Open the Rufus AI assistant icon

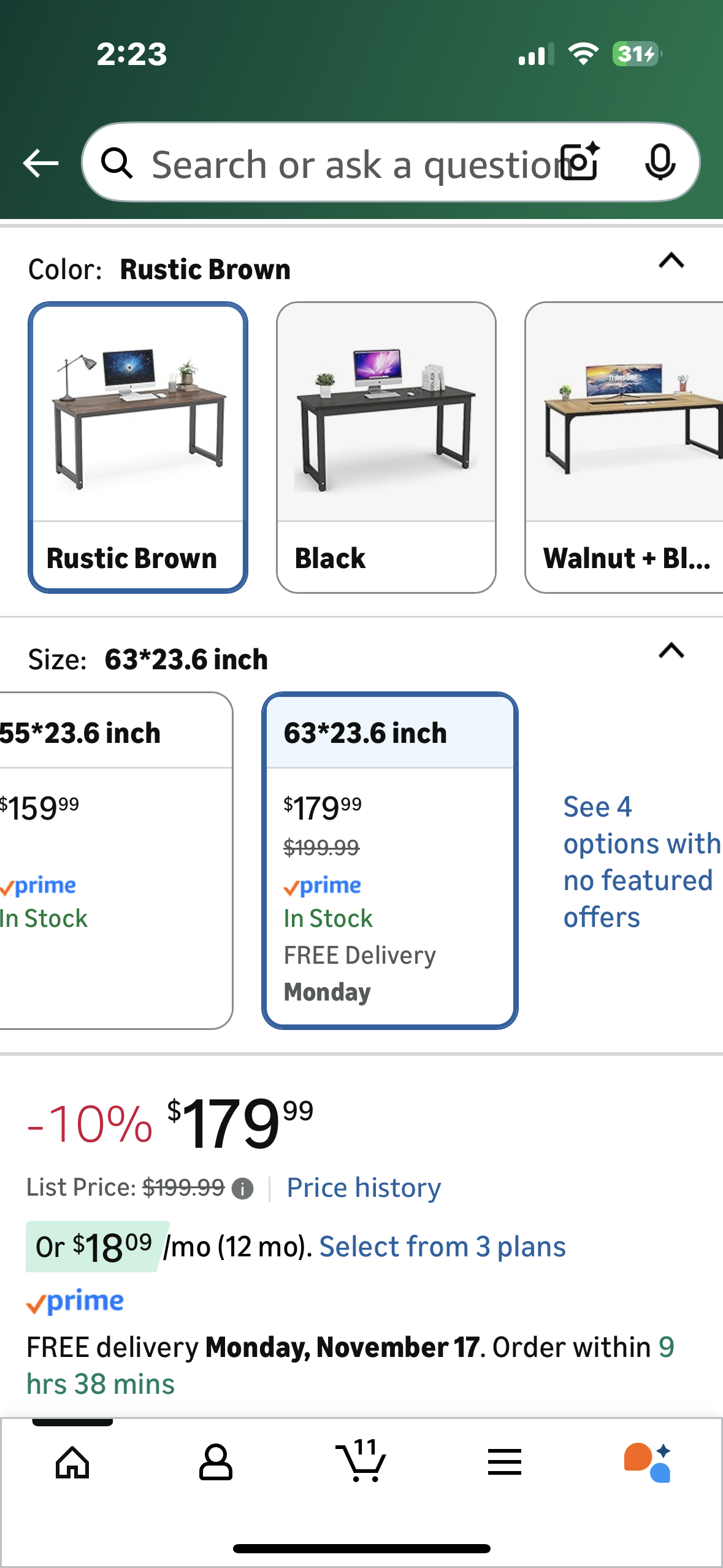click(x=648, y=1462)
